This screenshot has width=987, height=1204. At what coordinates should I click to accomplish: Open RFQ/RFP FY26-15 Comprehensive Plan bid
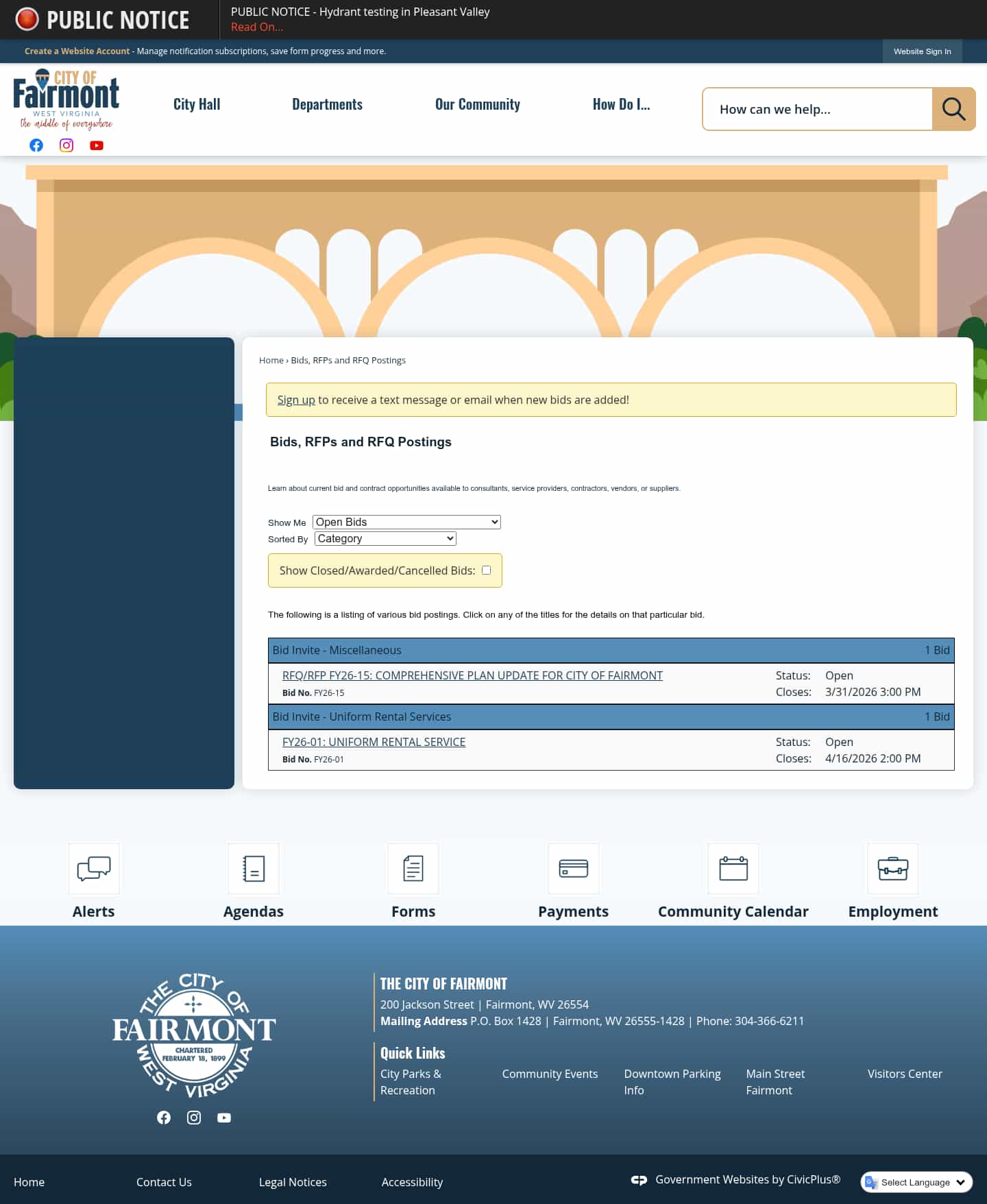472,675
